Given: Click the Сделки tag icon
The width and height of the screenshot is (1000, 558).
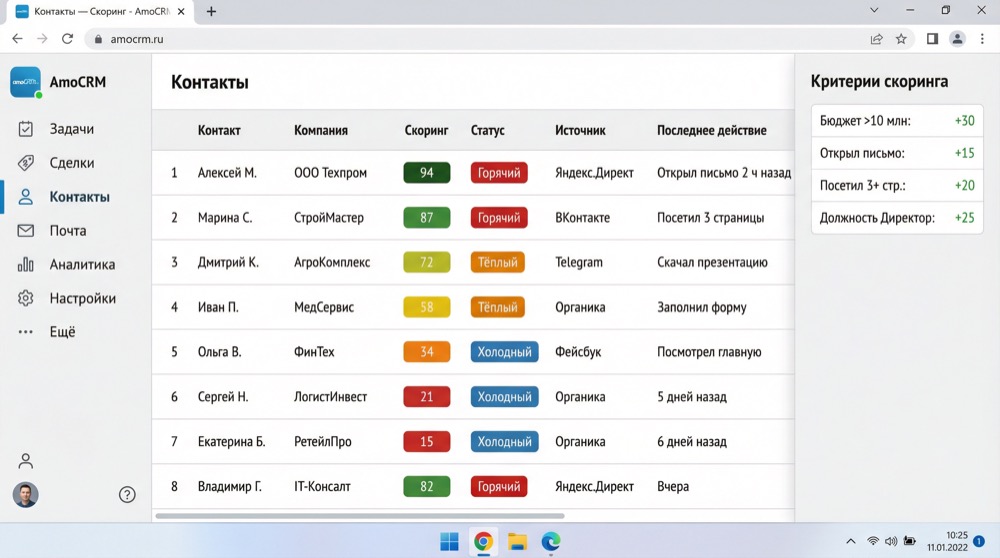Looking at the screenshot, I should [x=26, y=163].
